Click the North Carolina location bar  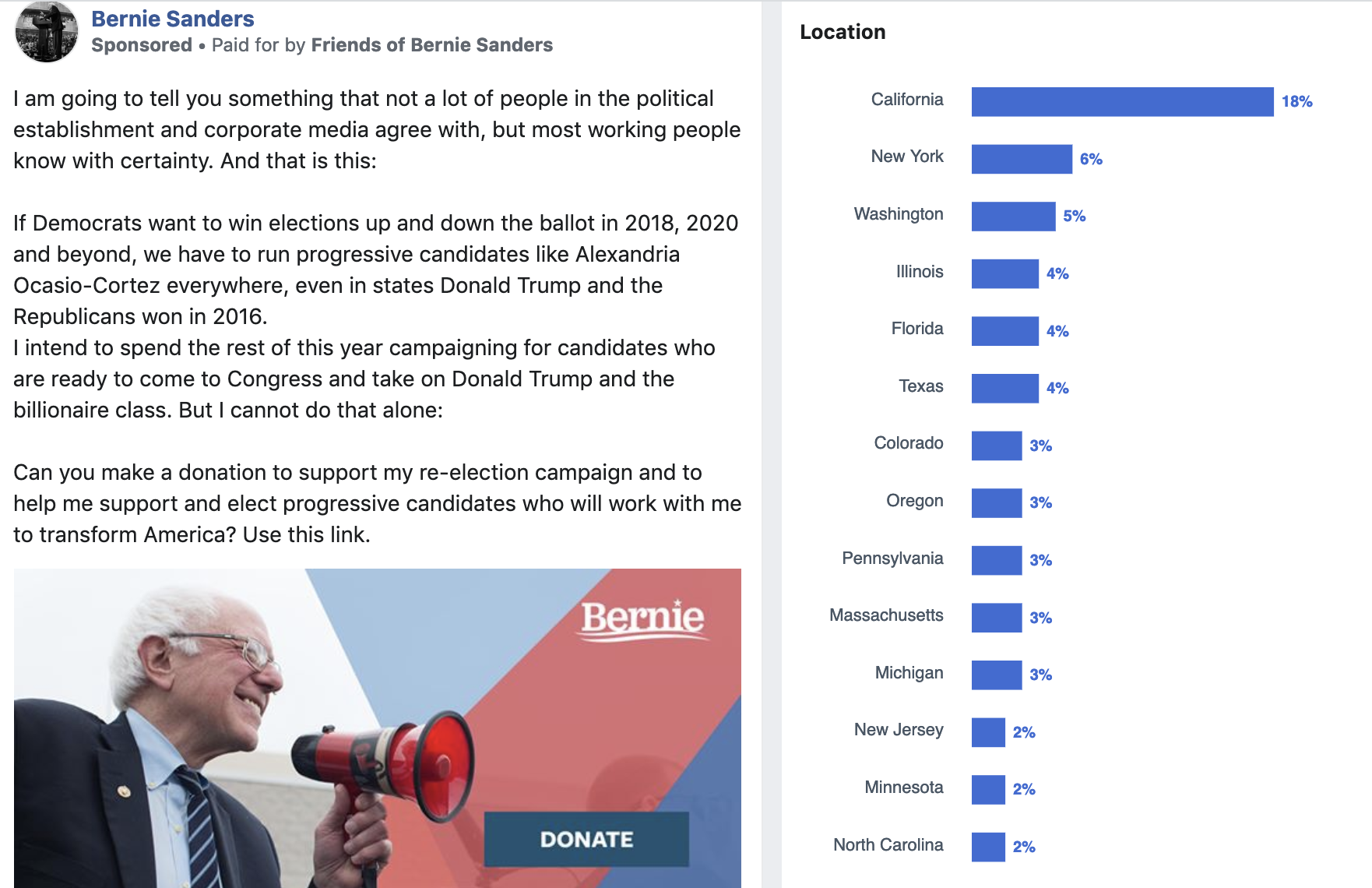(x=988, y=847)
